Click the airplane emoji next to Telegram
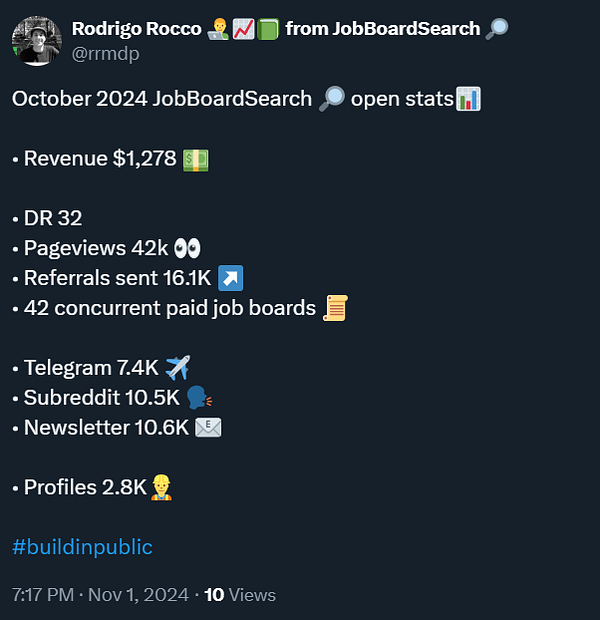The height and width of the screenshot is (620, 600). [x=178, y=368]
